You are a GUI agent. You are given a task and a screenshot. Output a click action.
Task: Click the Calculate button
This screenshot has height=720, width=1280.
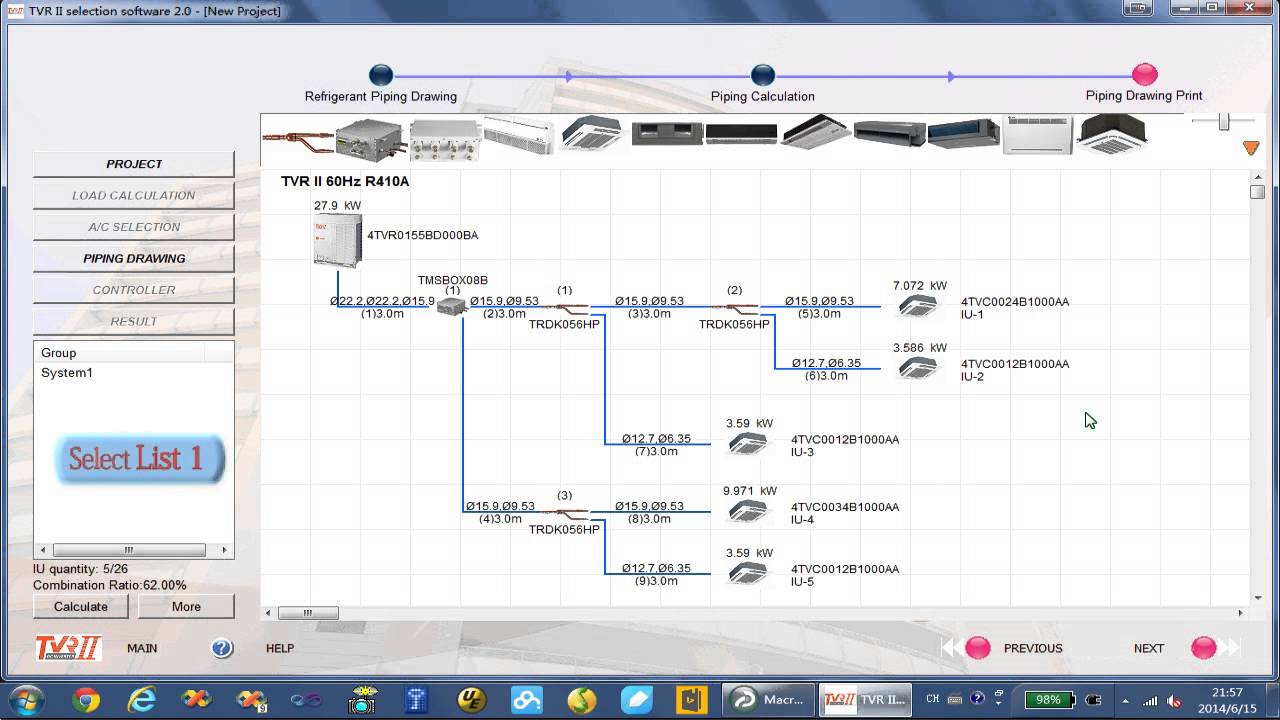coord(81,606)
